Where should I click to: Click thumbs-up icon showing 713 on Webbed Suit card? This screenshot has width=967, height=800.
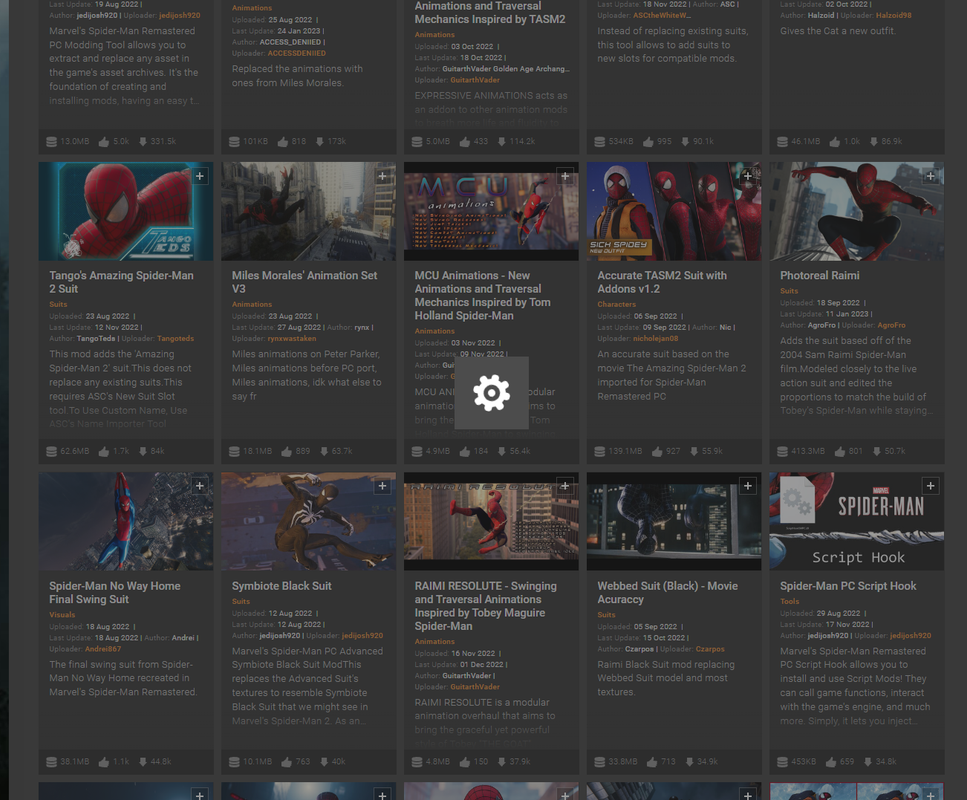click(x=652, y=762)
